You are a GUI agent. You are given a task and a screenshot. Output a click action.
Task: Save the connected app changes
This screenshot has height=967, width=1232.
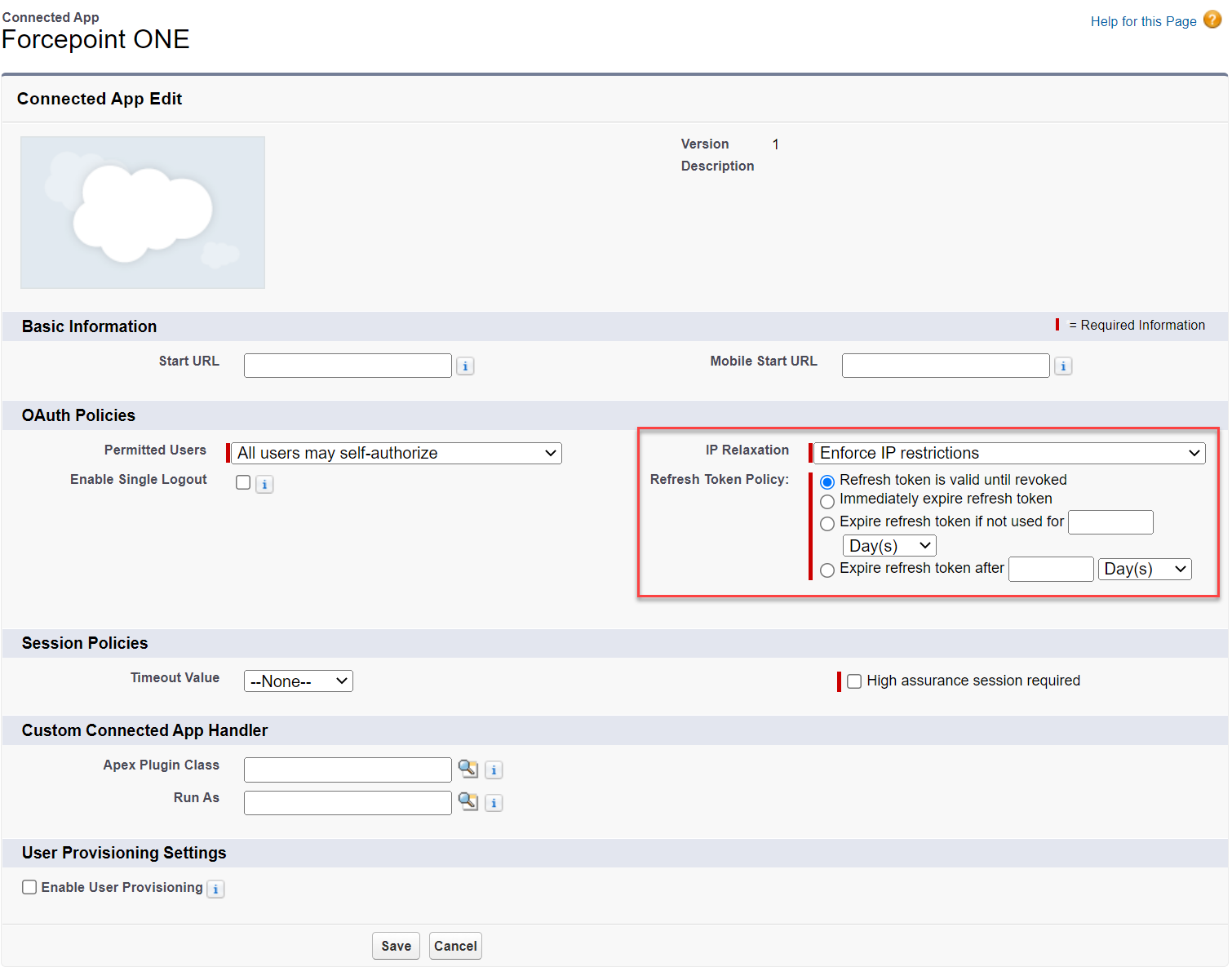(396, 946)
